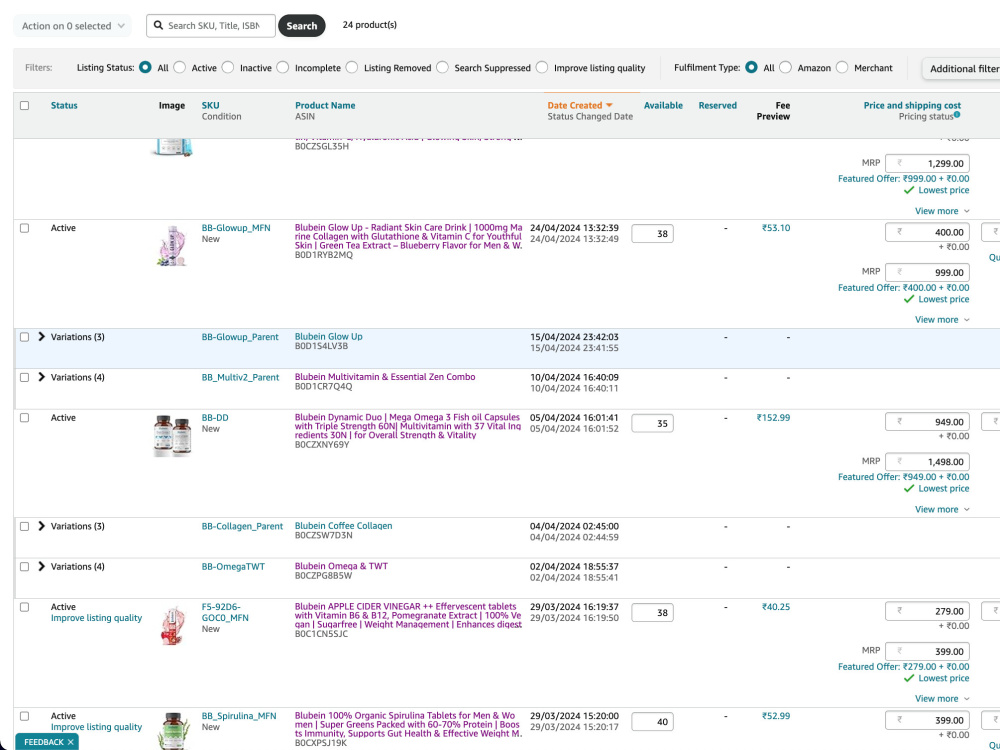Open the BB-Glowup_MFN SKU link

click(236, 228)
